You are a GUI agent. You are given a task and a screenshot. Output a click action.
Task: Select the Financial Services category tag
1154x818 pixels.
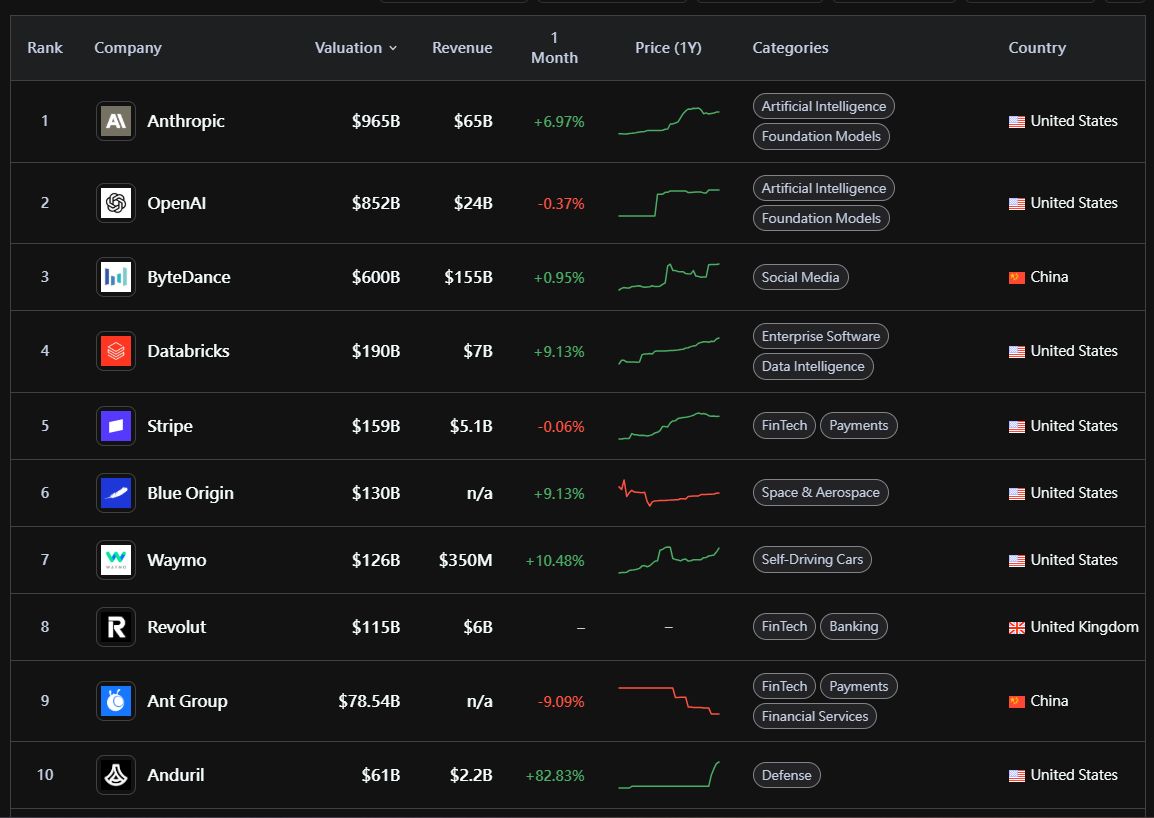(815, 716)
